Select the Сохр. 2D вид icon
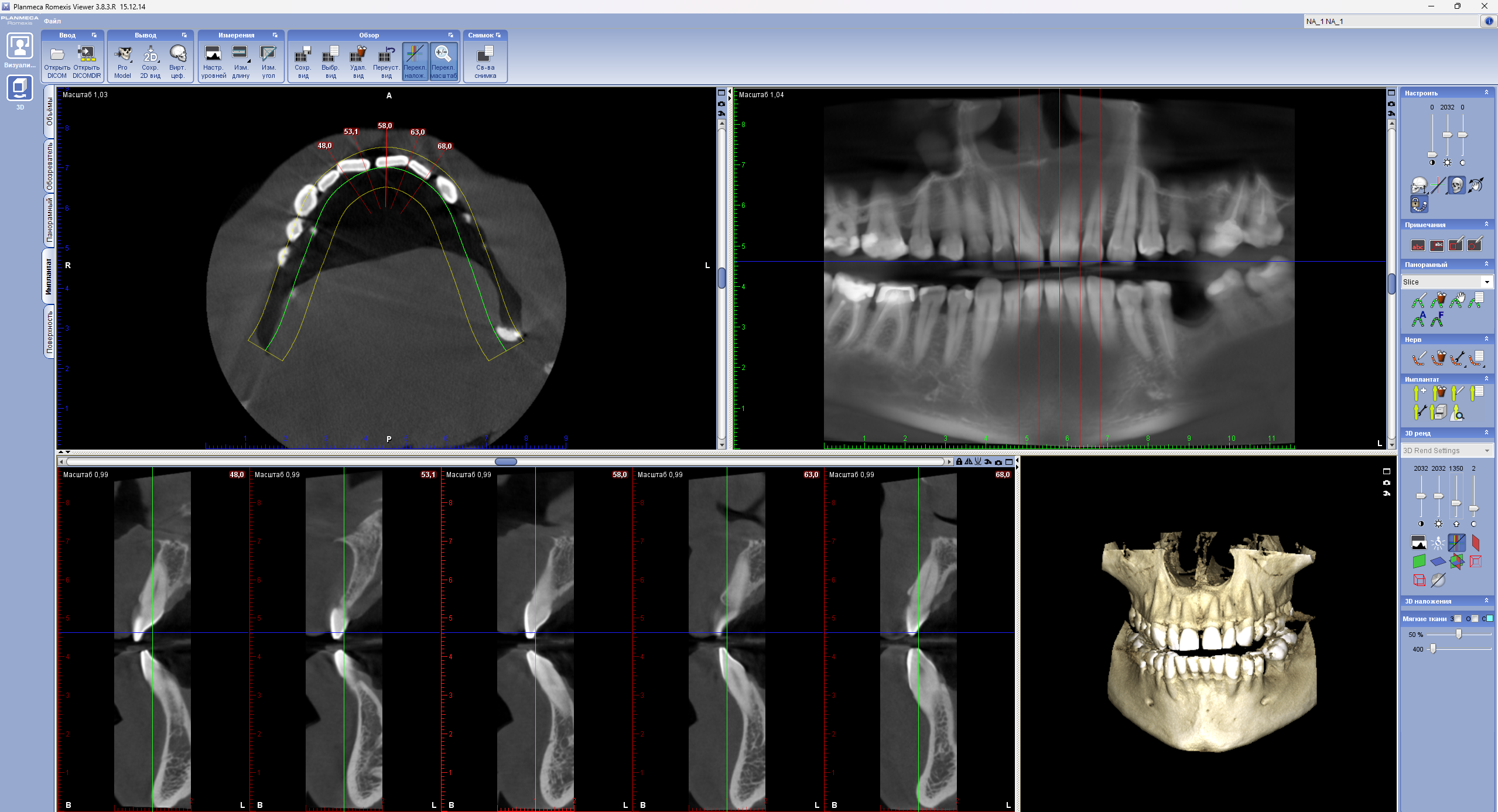The height and width of the screenshot is (812, 1498). click(x=151, y=62)
